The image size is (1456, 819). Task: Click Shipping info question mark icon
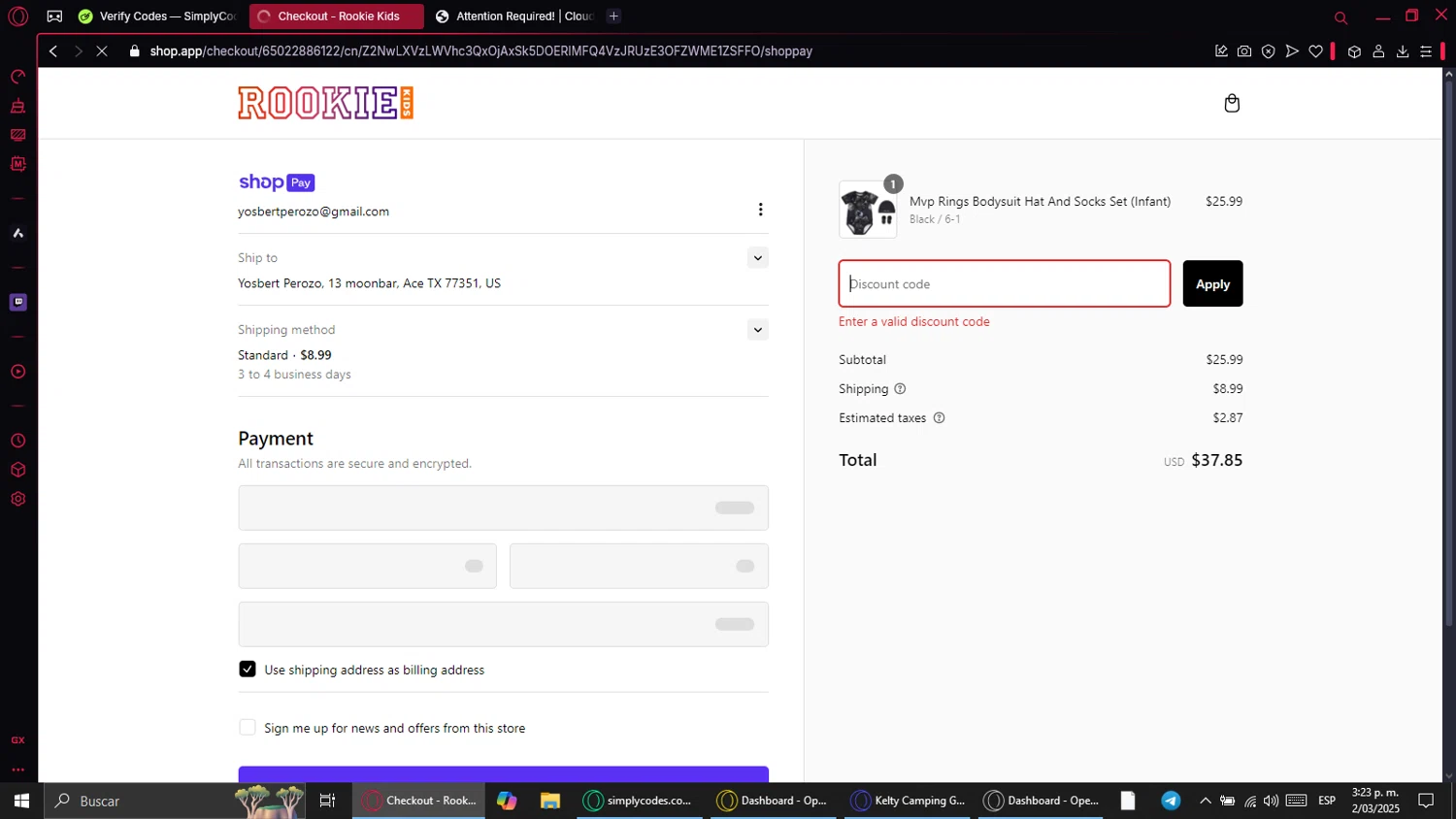tap(900, 389)
